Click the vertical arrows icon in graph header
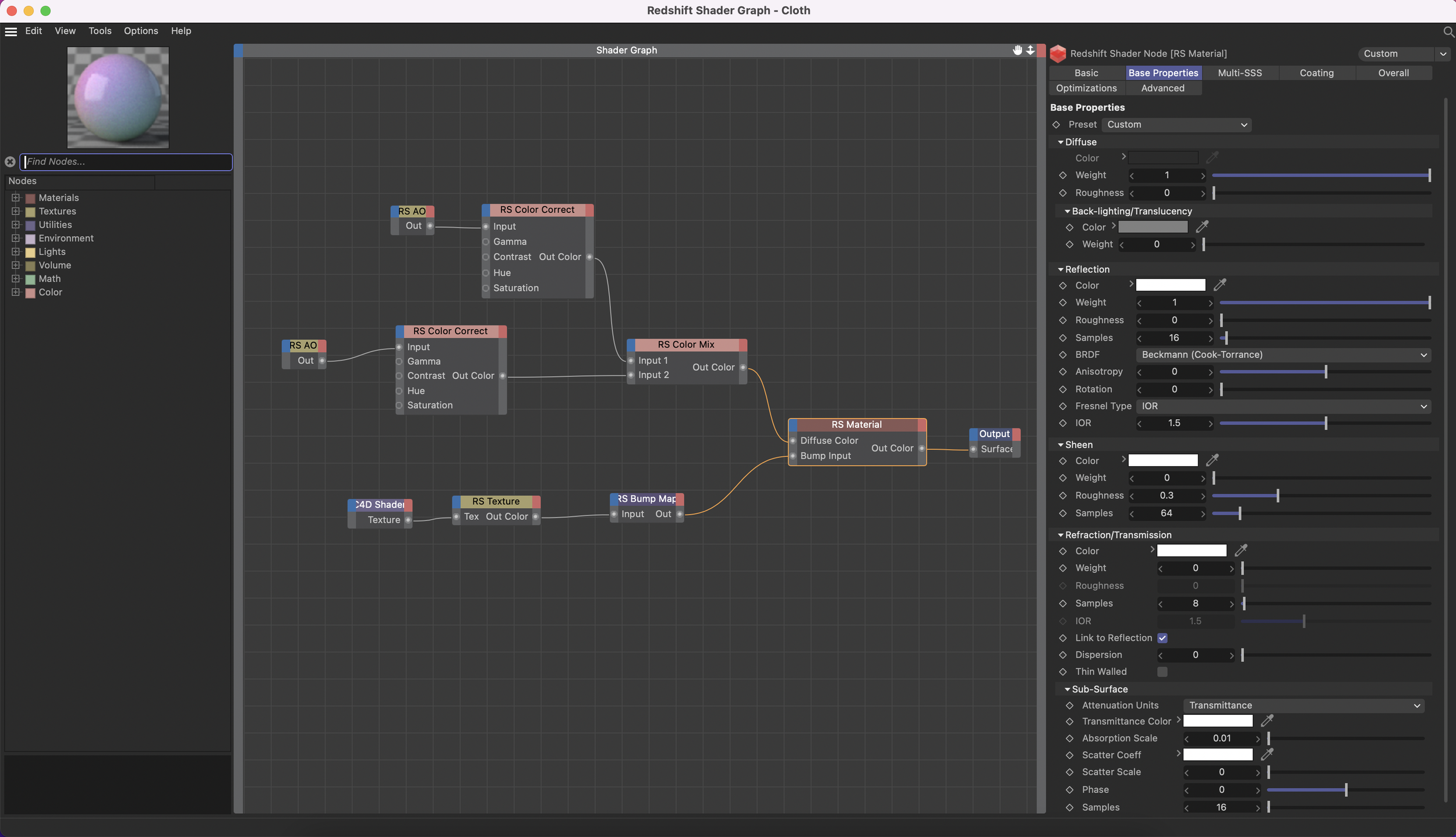The image size is (1456, 837). 1030,50
